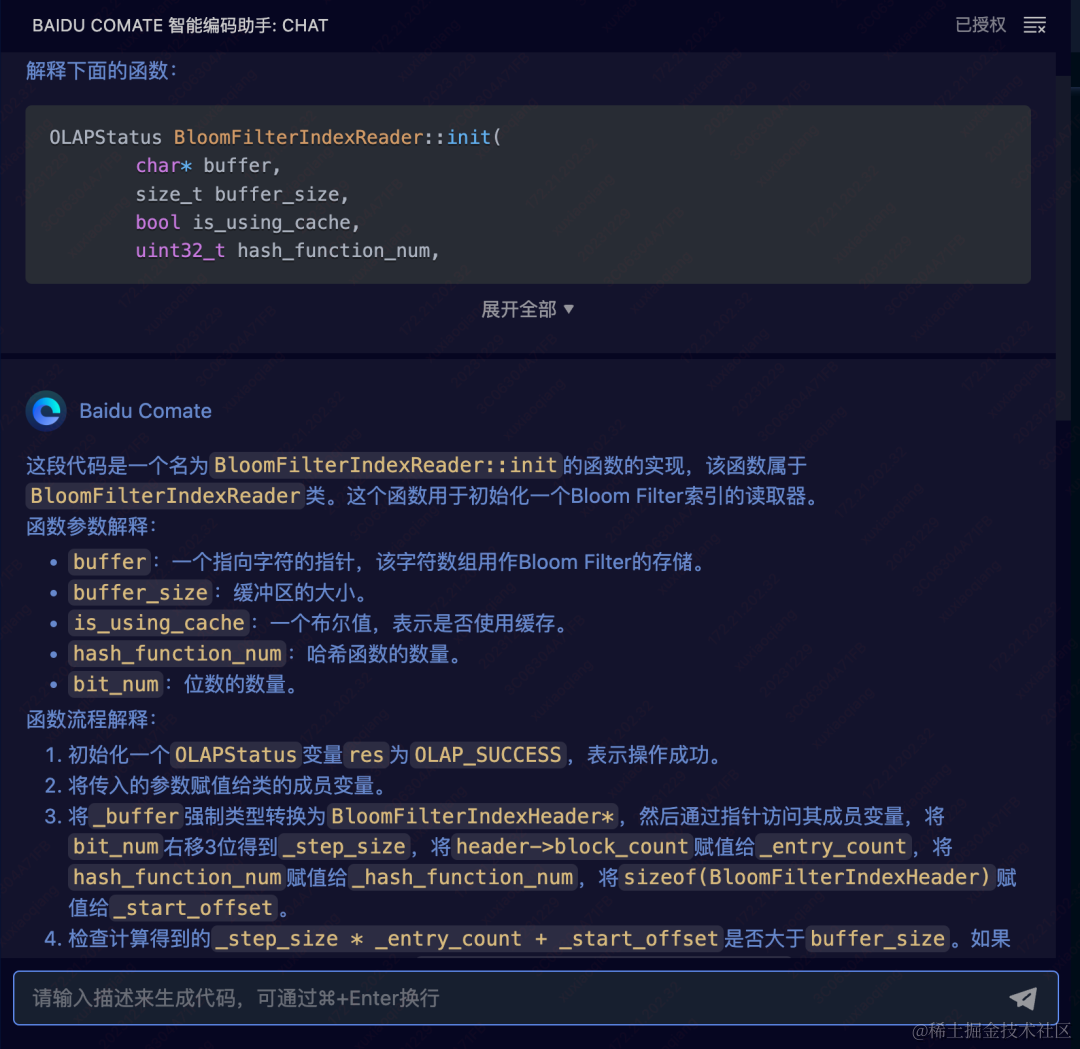Click the paper plane send icon

point(1023,998)
